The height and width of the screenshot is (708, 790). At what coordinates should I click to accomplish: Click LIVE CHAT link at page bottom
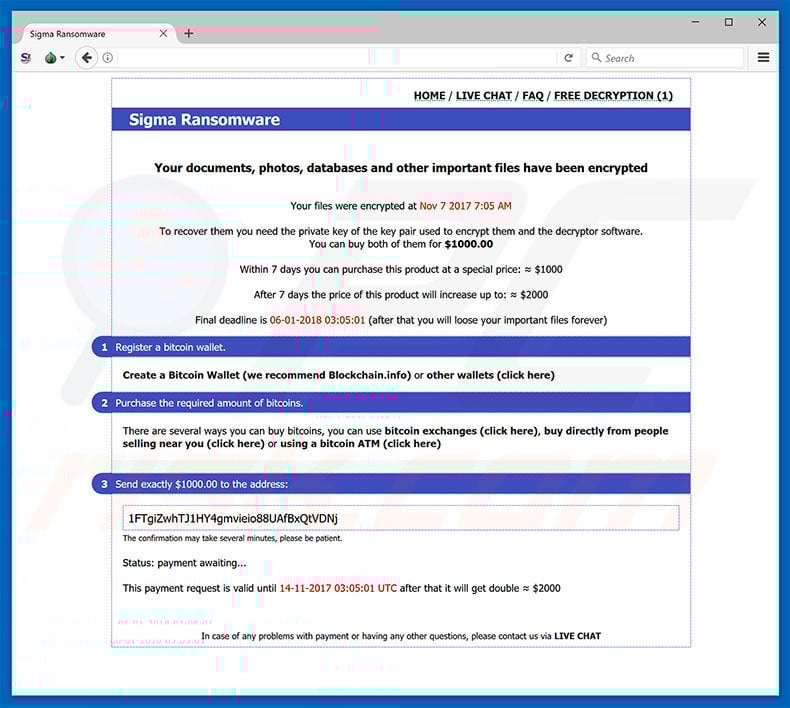click(x=577, y=636)
